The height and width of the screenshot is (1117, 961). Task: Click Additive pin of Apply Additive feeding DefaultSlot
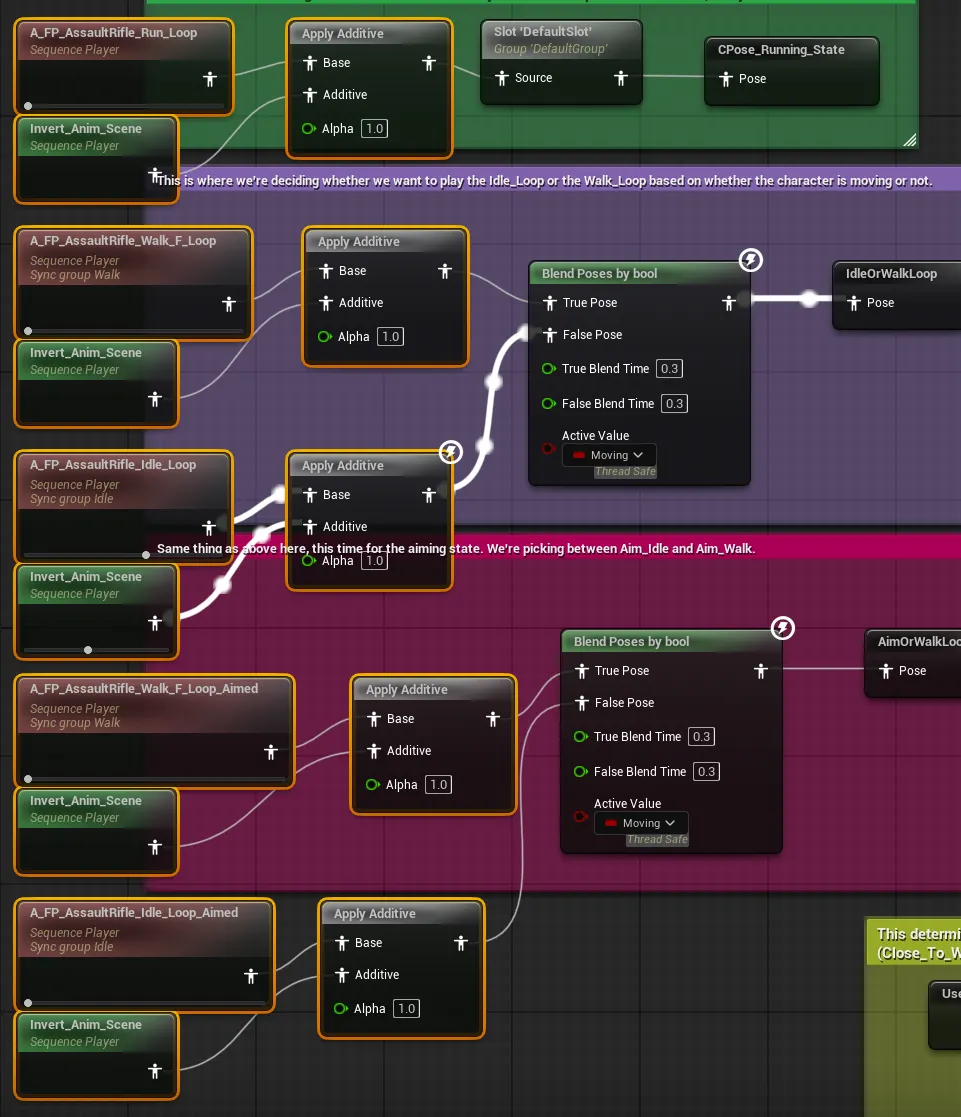click(309, 95)
